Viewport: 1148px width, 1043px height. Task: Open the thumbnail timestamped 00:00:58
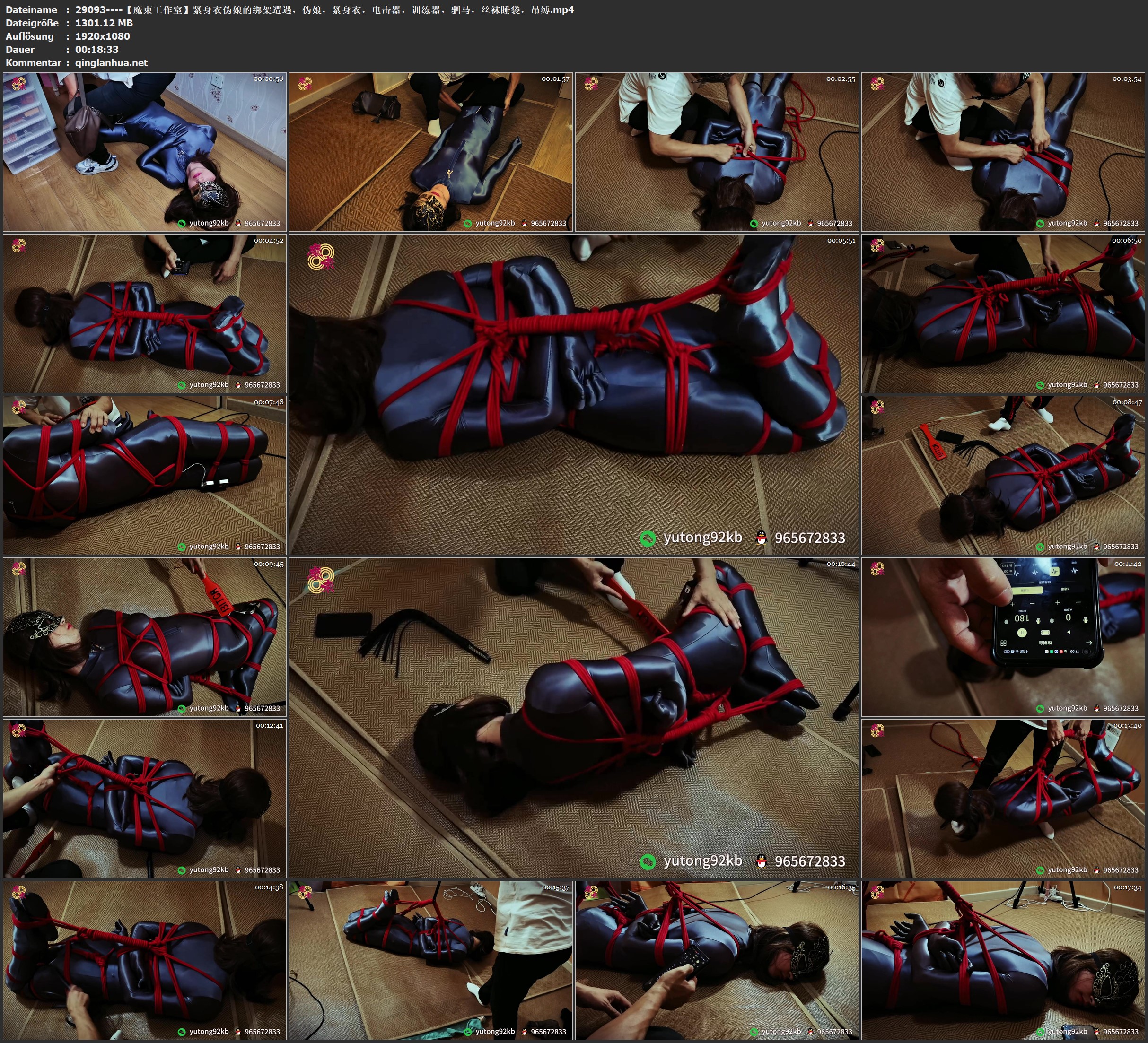(x=145, y=151)
